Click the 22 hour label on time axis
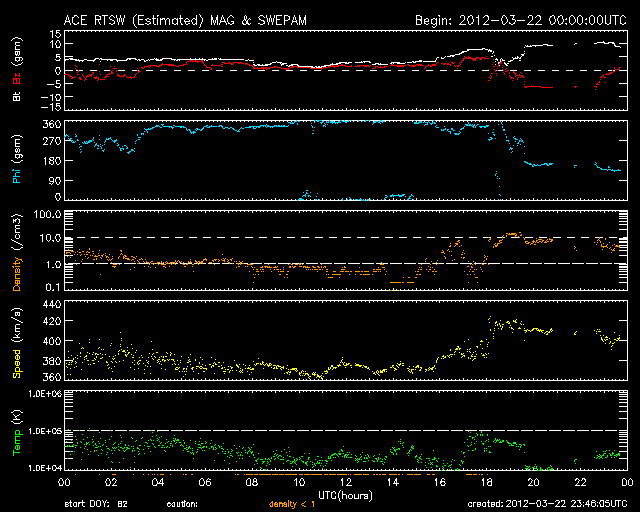Viewport: 640px width, 512px height. click(x=580, y=483)
